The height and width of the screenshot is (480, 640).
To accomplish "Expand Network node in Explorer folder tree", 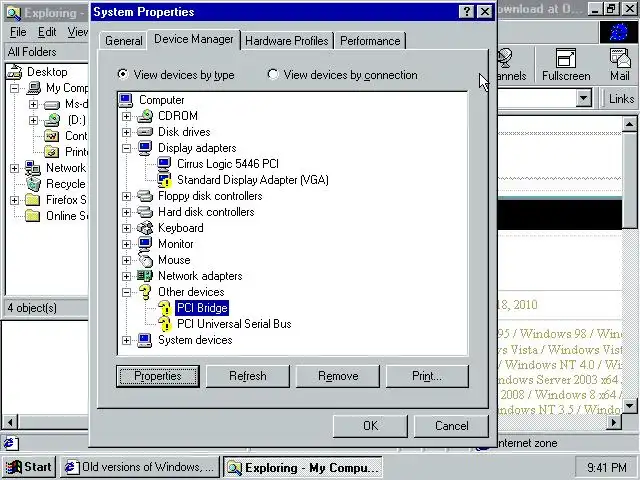I will (x=15, y=168).
